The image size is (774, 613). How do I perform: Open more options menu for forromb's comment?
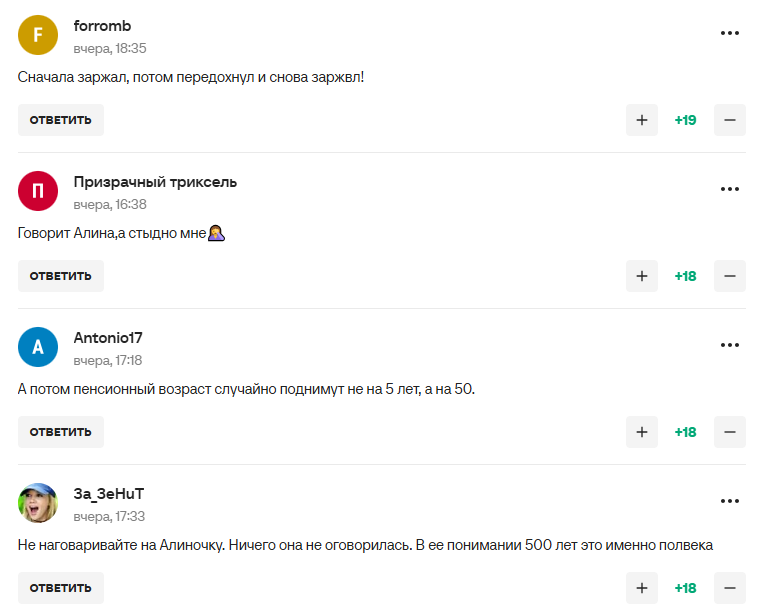click(x=730, y=33)
